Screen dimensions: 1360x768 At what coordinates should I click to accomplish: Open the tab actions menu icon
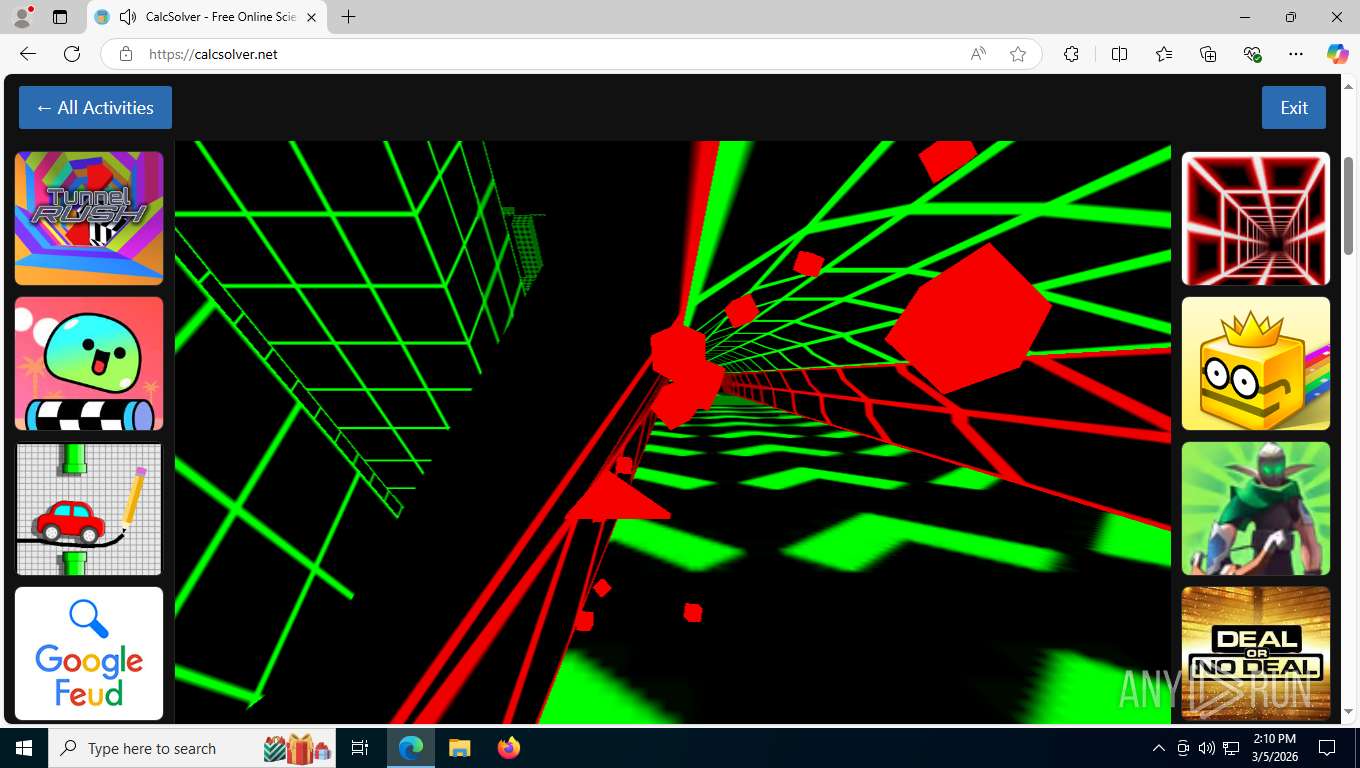click(x=60, y=17)
